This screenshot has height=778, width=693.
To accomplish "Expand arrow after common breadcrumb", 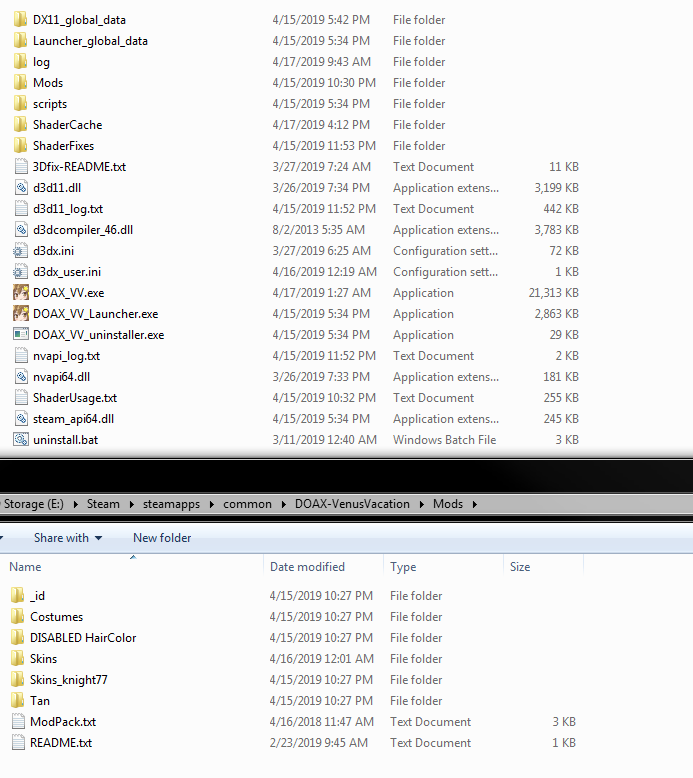I will (283, 504).
